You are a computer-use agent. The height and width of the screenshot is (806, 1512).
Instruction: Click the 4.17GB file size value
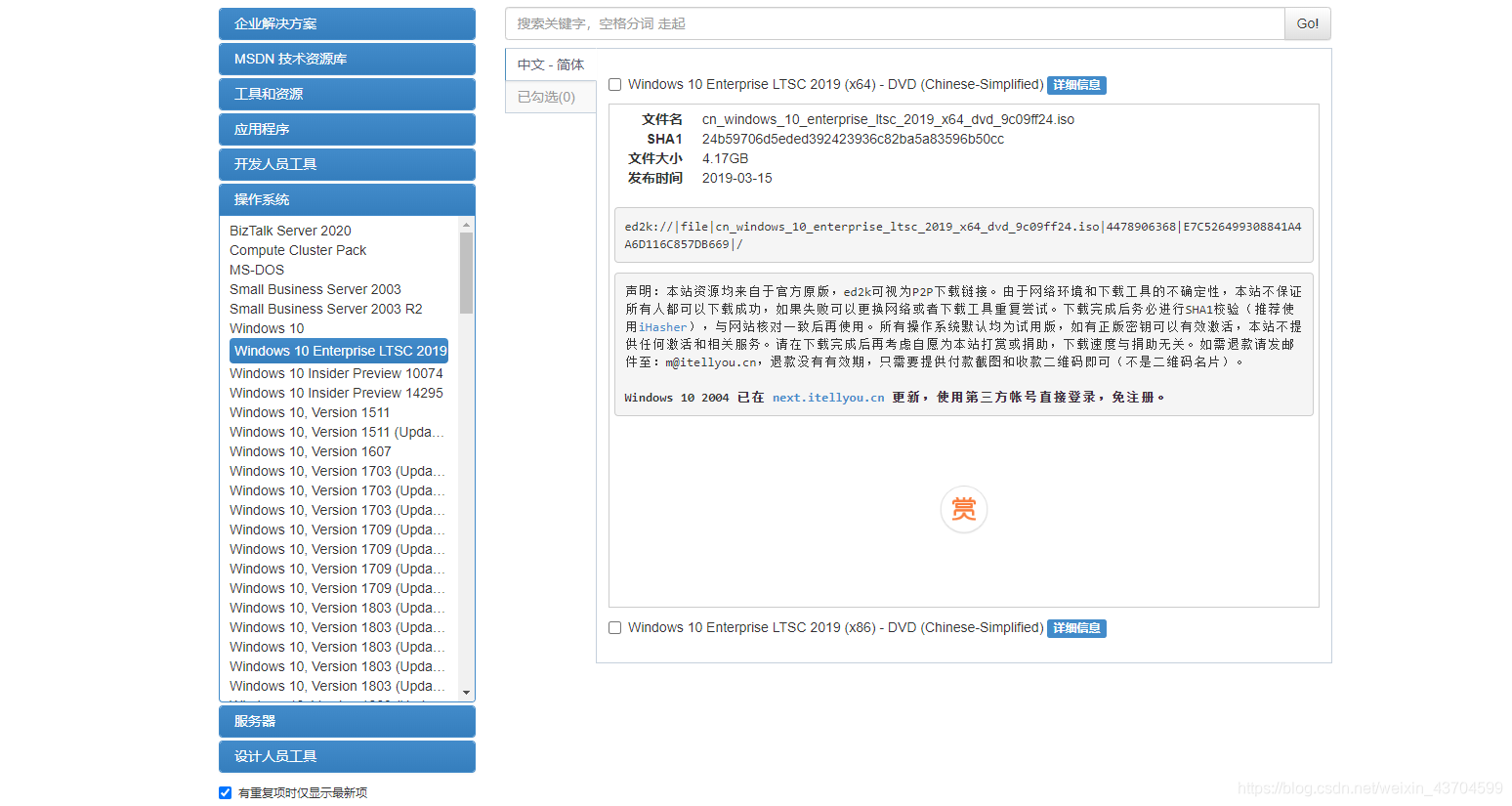click(x=725, y=158)
